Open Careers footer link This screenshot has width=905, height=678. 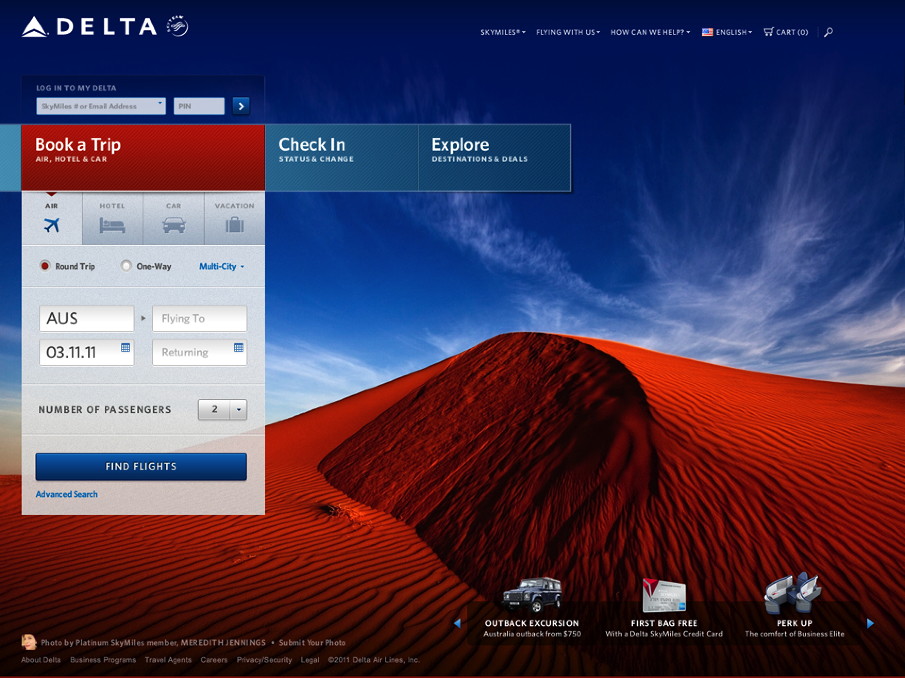214,660
